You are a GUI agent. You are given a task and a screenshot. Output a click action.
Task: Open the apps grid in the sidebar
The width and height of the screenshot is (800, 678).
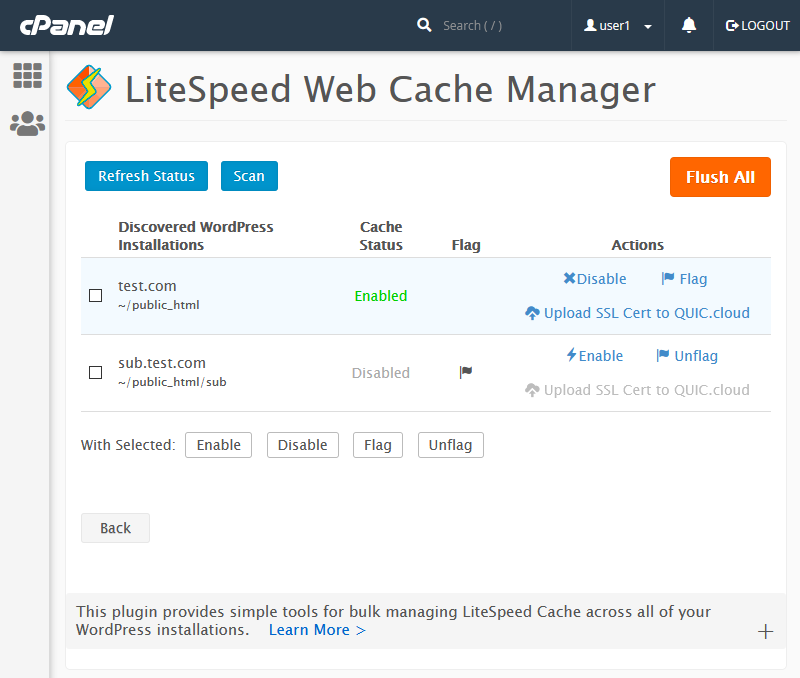click(27, 75)
